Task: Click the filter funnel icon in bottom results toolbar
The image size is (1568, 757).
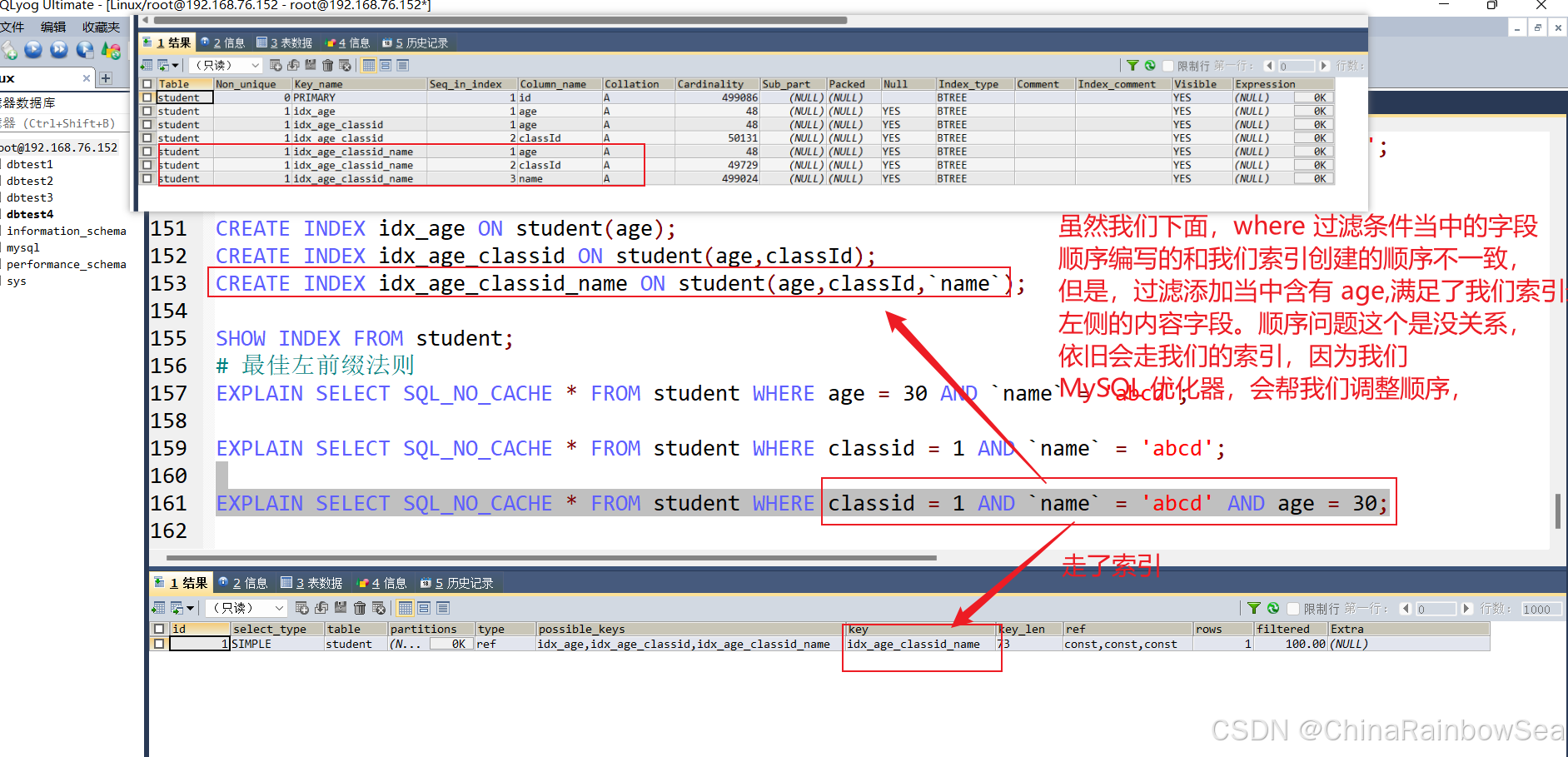Action: [1254, 608]
